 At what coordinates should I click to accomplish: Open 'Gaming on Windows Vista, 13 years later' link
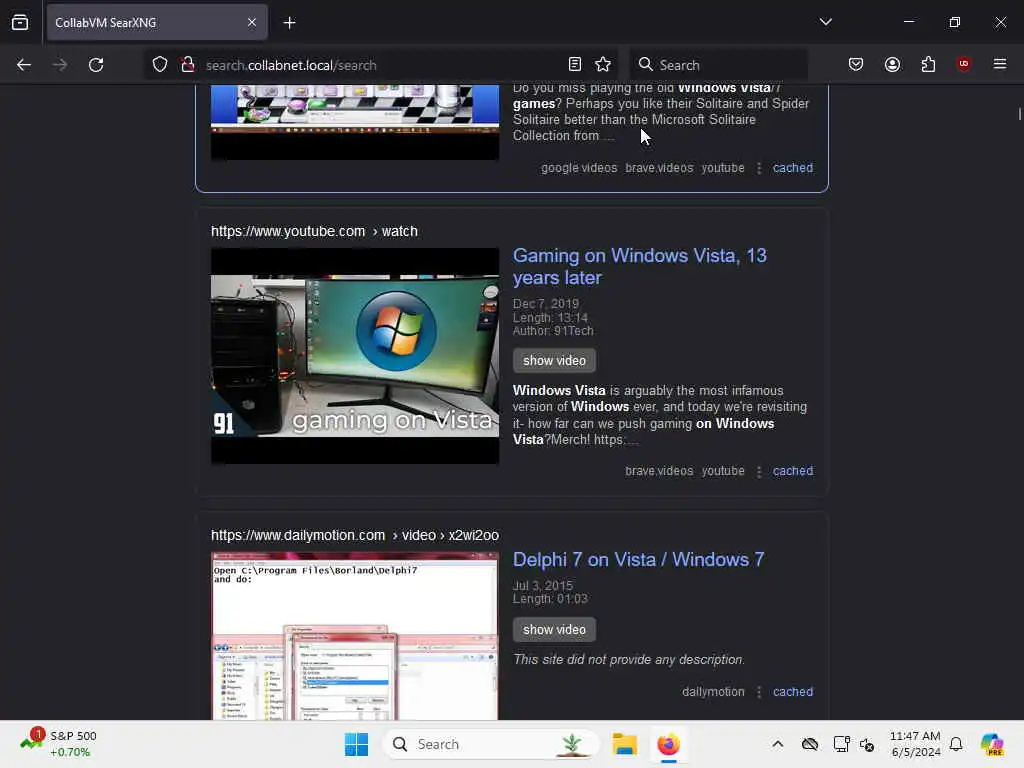(639, 266)
